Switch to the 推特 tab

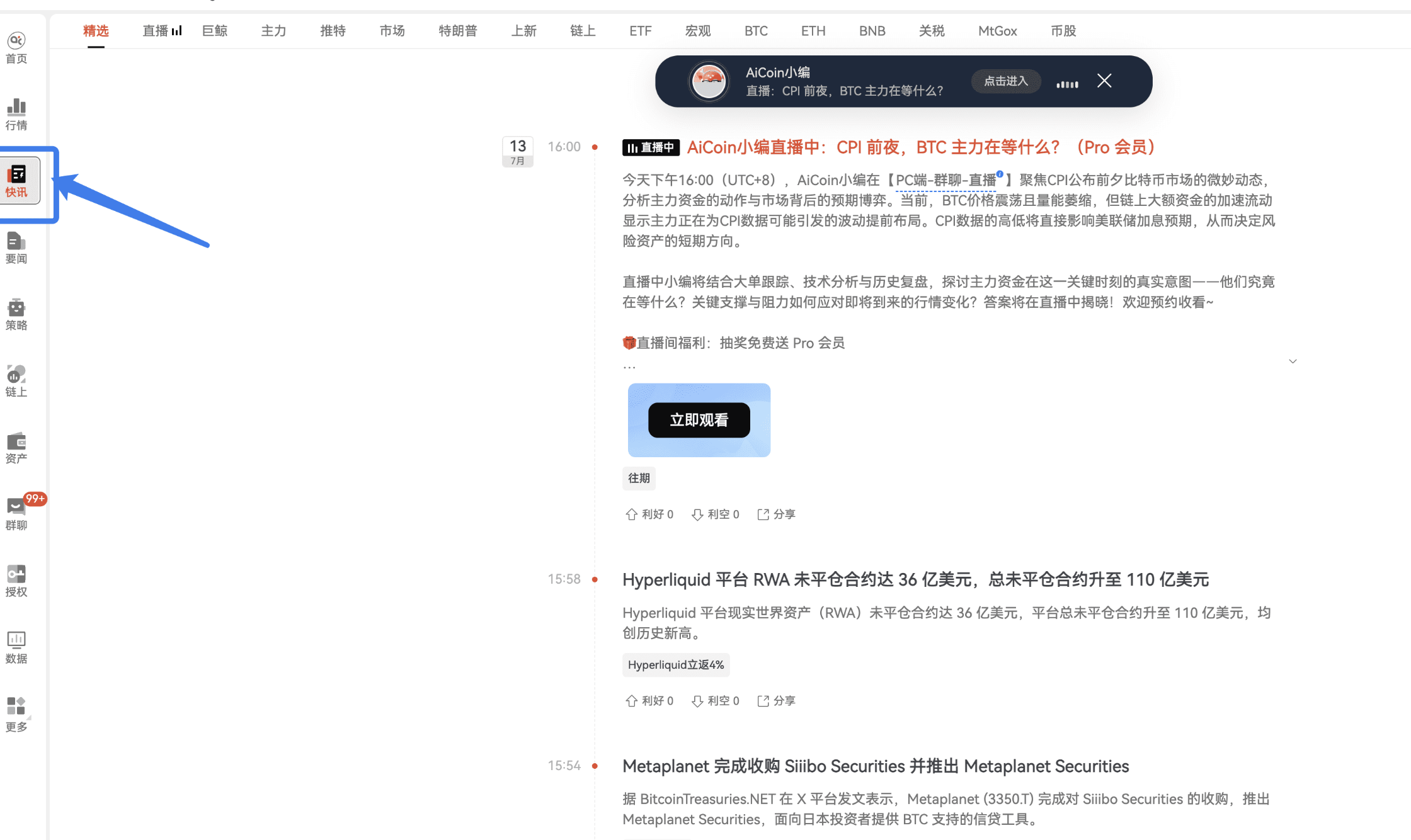[x=333, y=31]
